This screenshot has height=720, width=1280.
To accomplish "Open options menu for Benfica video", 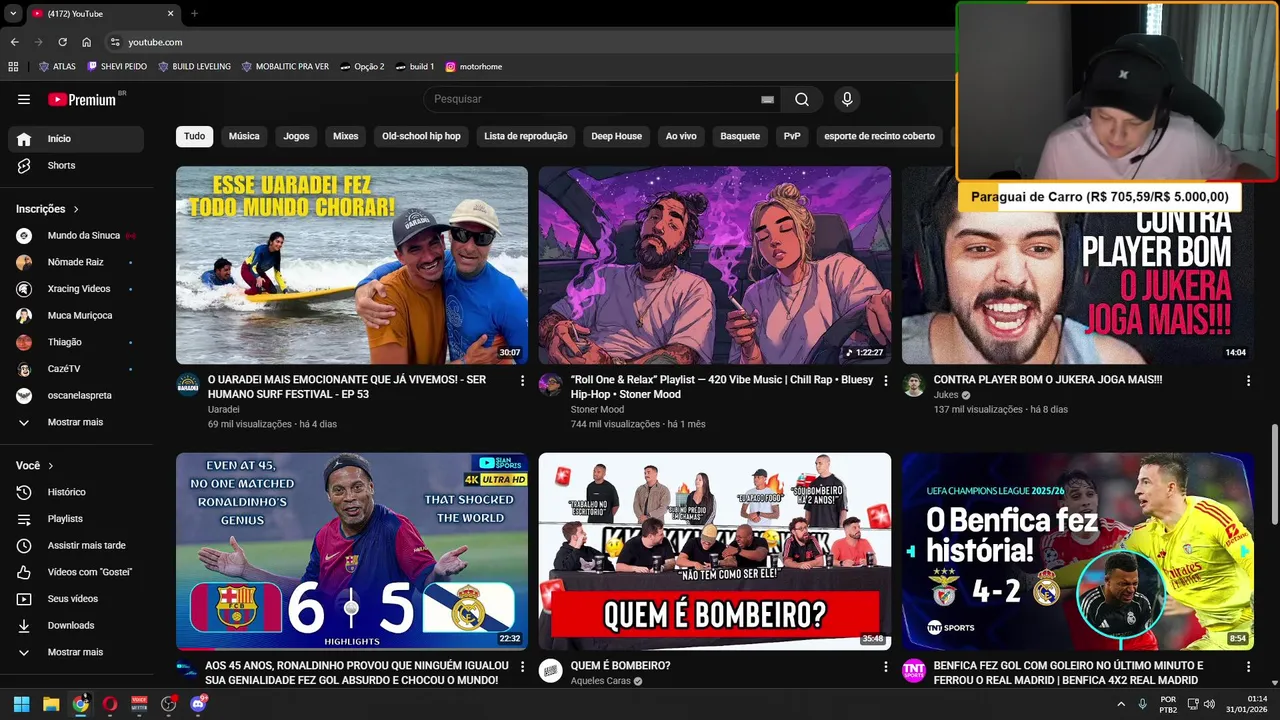I will point(1248,667).
